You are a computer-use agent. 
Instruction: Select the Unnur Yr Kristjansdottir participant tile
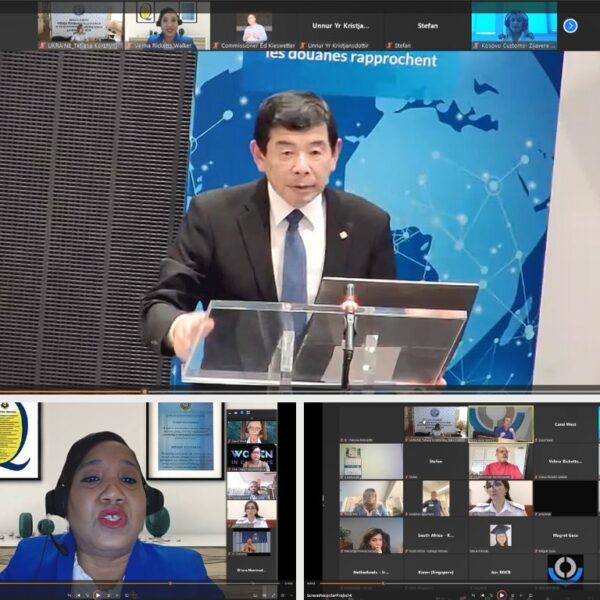point(341,26)
